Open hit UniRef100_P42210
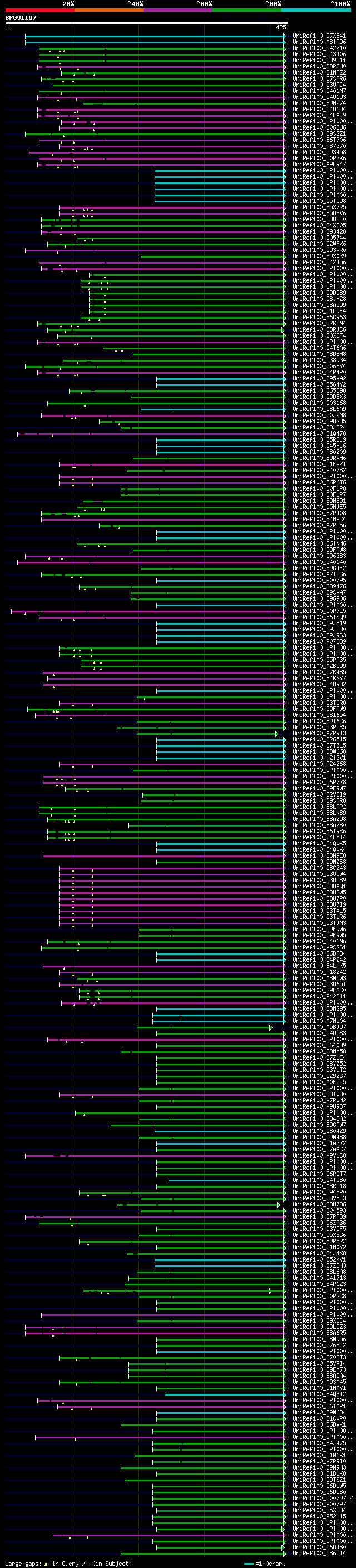The height and width of the screenshot is (1568, 356). 319,48
